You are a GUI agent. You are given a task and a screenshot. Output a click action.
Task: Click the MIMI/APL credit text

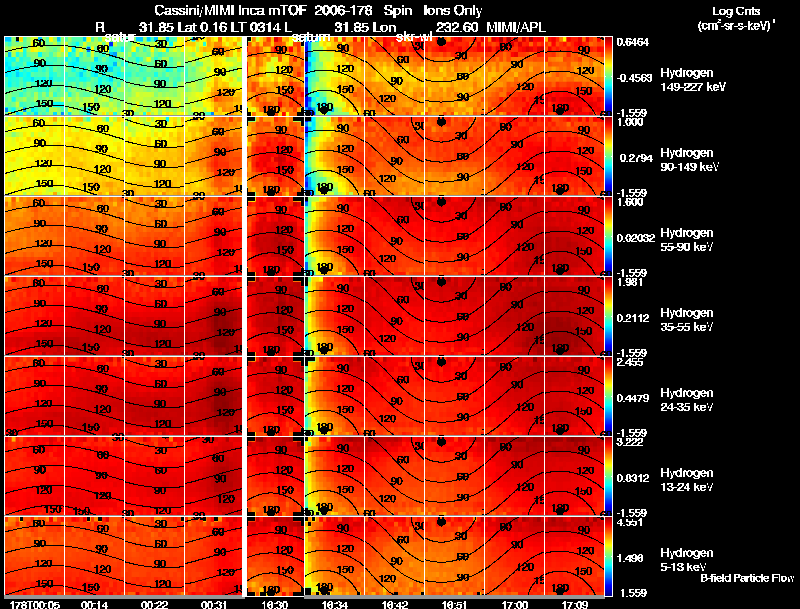516,27
